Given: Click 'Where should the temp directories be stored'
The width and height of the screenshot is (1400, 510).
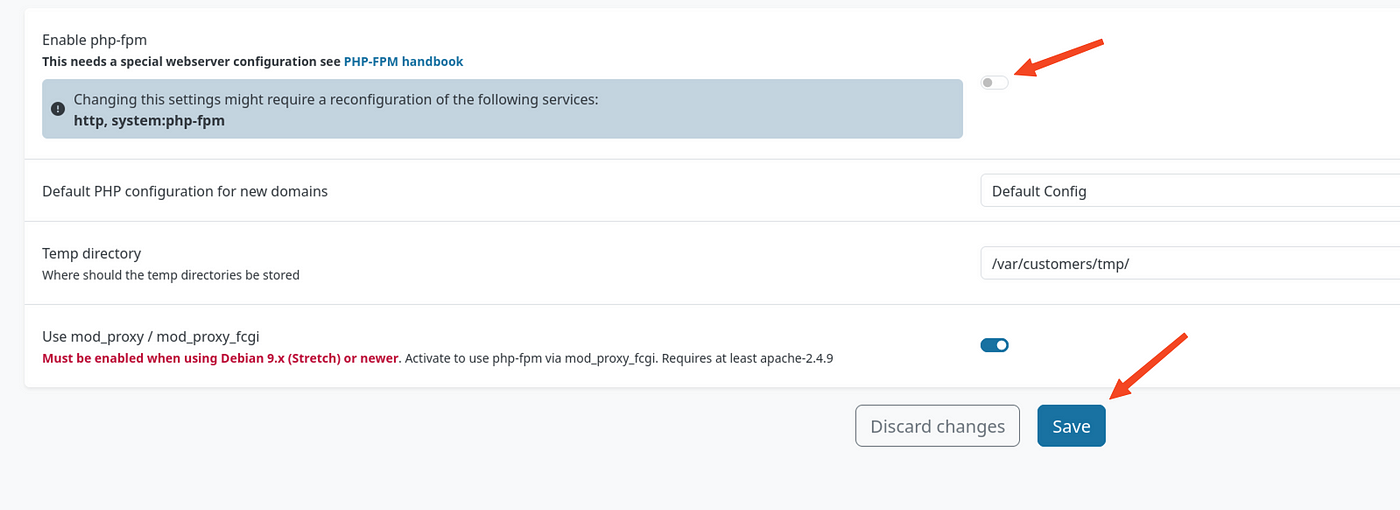Looking at the screenshot, I should [171, 274].
